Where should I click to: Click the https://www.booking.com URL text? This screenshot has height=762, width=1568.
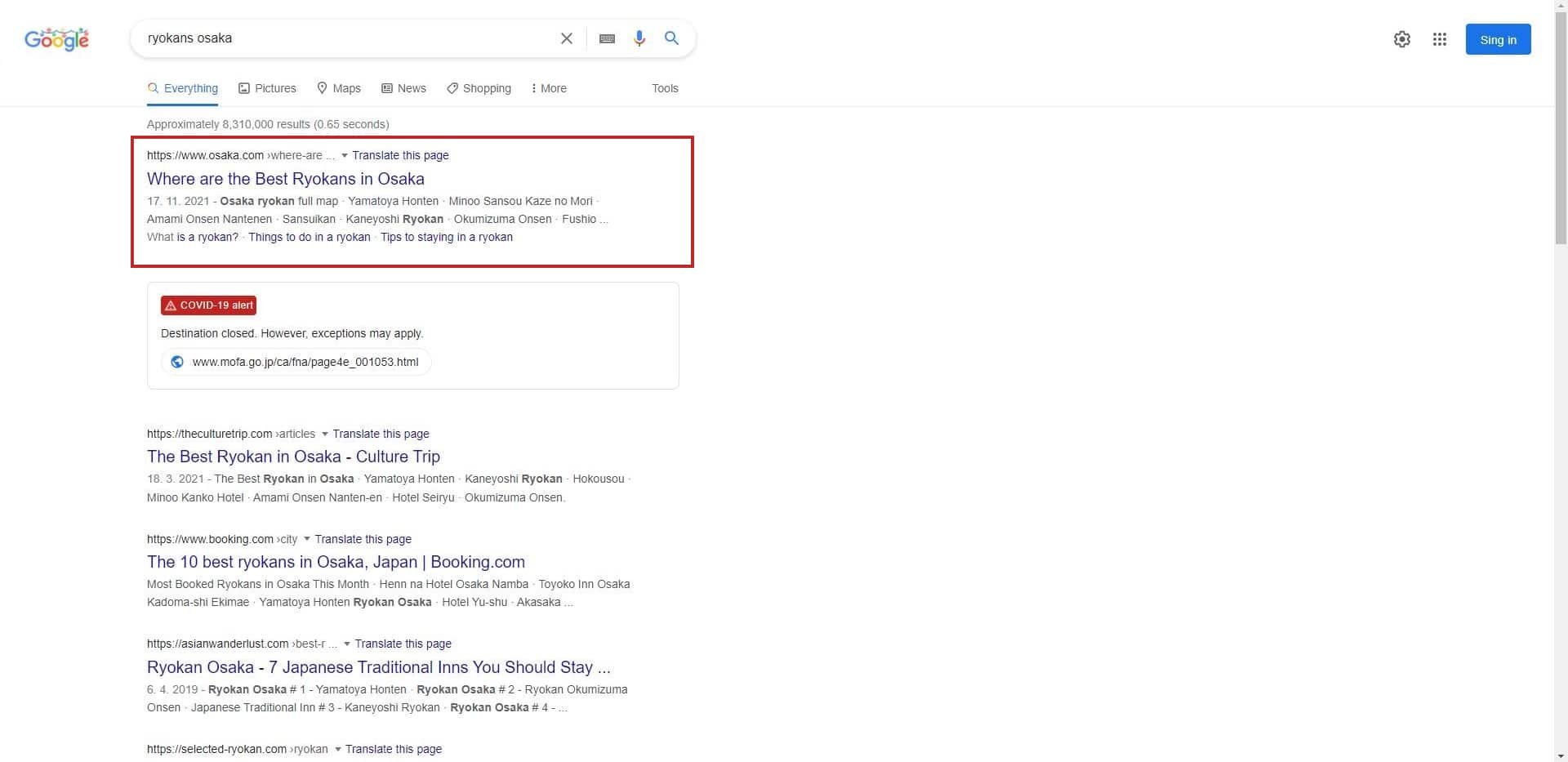pyautogui.click(x=210, y=539)
